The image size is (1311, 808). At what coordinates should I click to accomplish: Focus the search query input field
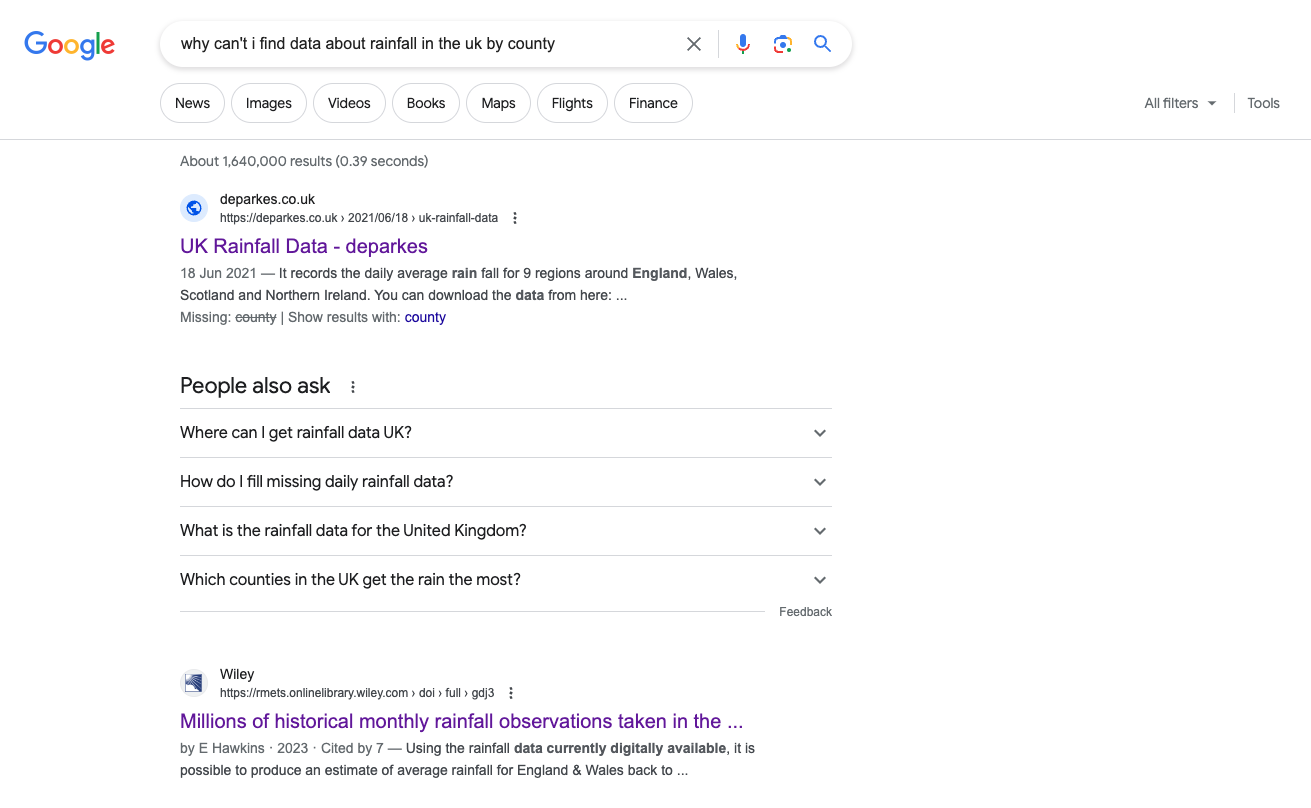pyautogui.click(x=420, y=44)
